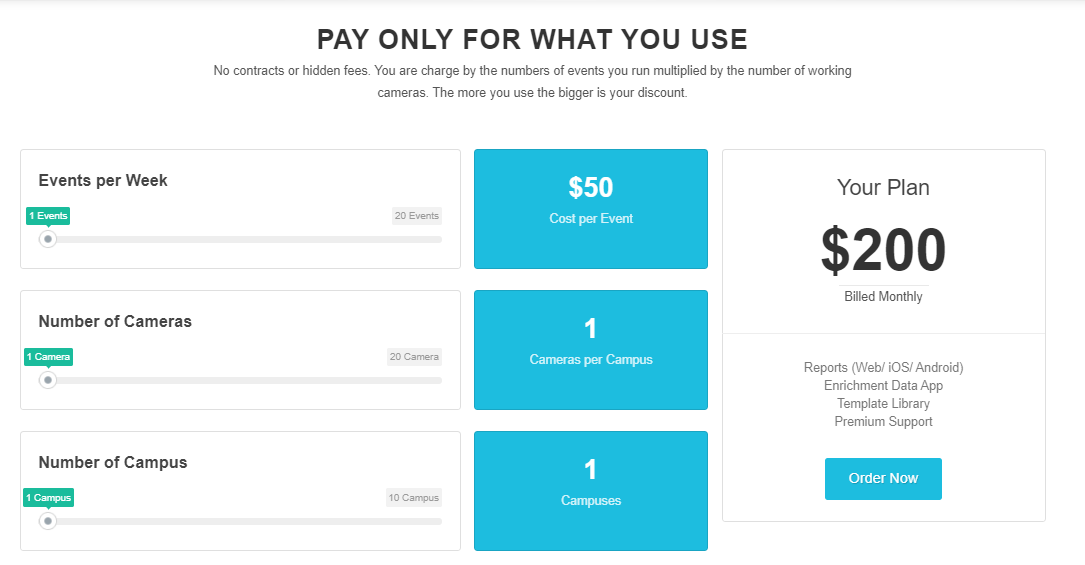Viewport: 1085px width, 565px height.
Task: Click the Order Now button
Action: [x=883, y=478]
